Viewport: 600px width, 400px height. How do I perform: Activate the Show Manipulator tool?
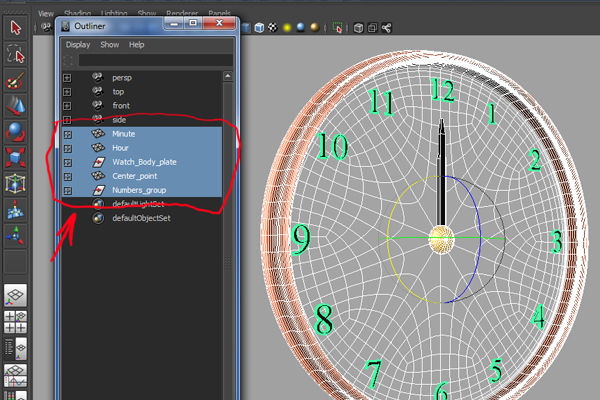15,235
